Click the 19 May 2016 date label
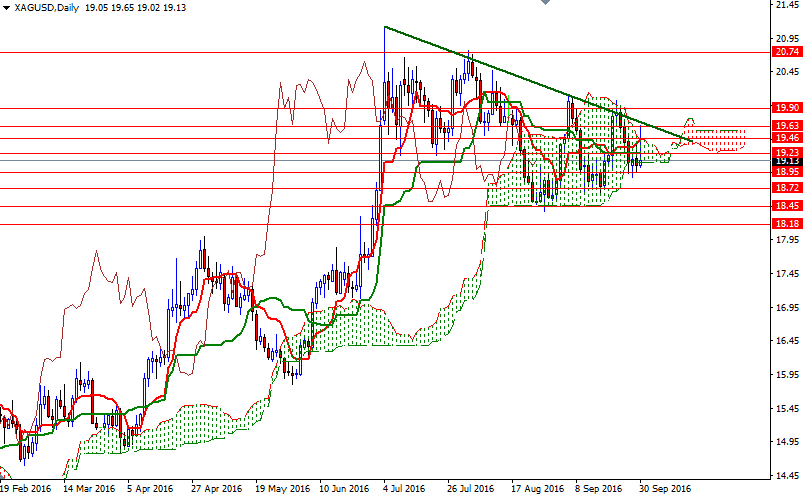The image size is (805, 496). coord(282,488)
